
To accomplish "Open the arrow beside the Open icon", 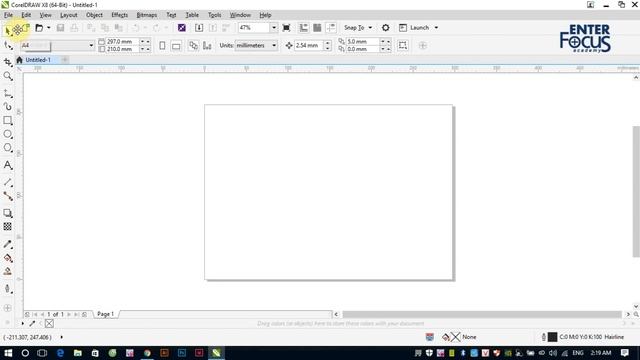I will coord(49,28).
